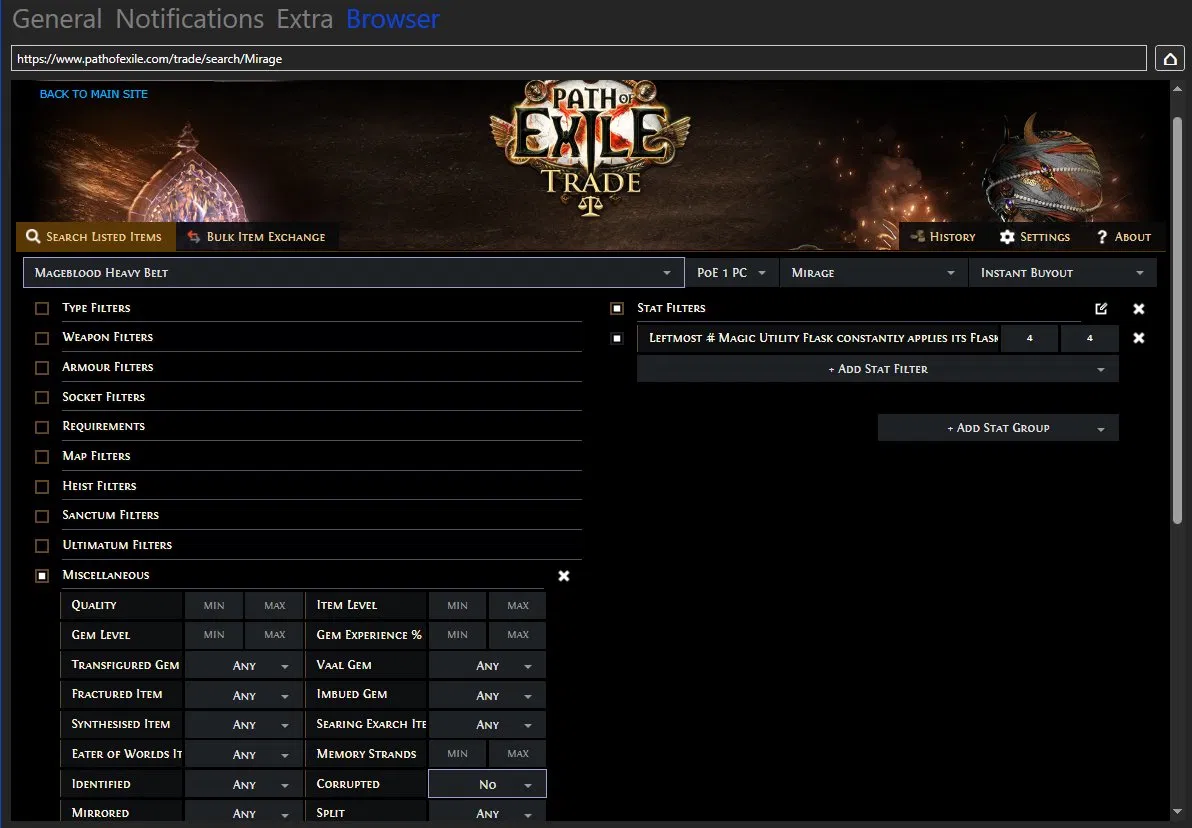This screenshot has height=828, width=1192.
Task: Toggle the Armour Filters checkbox
Action: 42,367
